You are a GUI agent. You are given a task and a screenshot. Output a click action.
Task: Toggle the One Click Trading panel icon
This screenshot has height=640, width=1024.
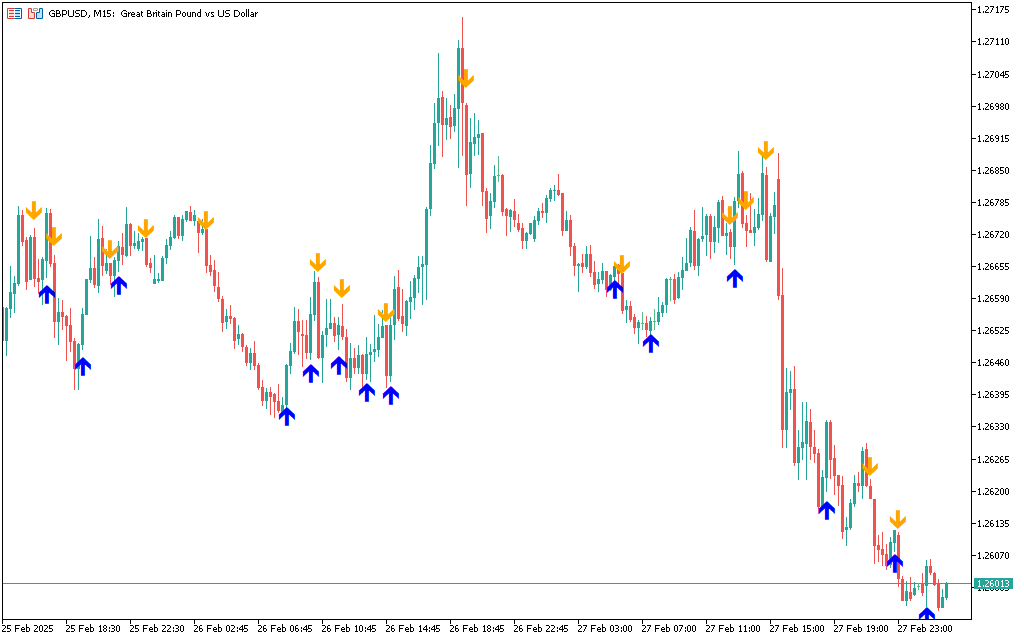(x=35, y=14)
